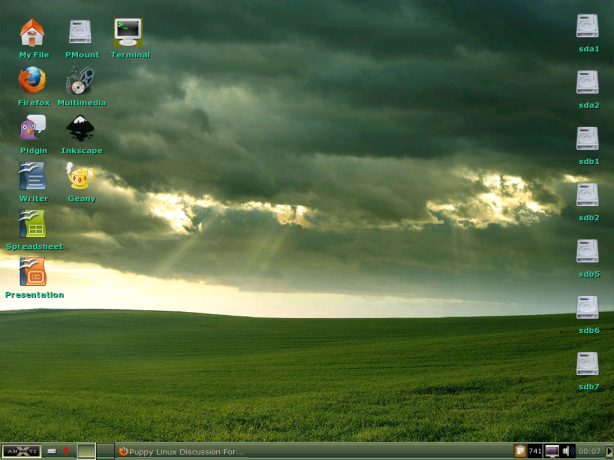Open the AntiX start menu button
This screenshot has width=614, height=460.
21,451
